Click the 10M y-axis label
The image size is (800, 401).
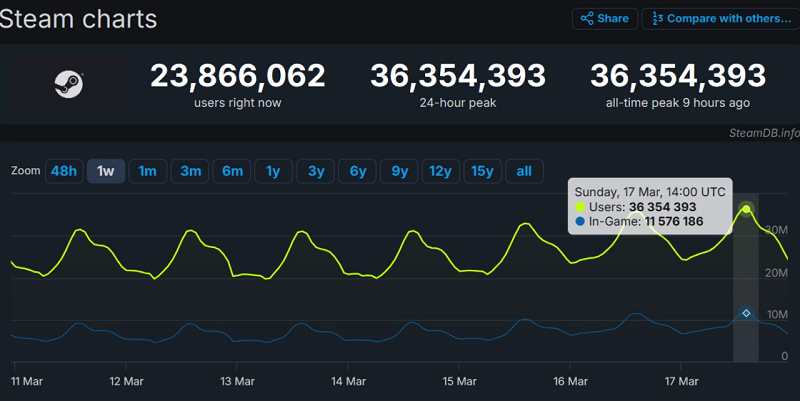[777, 315]
